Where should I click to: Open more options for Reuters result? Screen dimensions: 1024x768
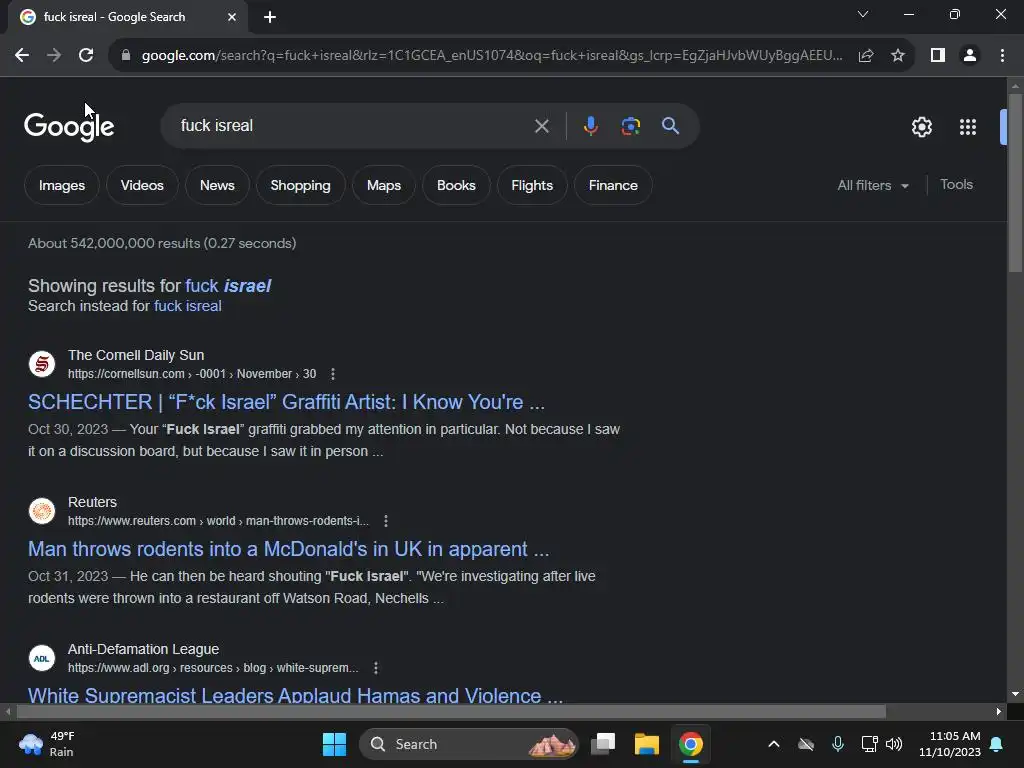[x=386, y=521]
